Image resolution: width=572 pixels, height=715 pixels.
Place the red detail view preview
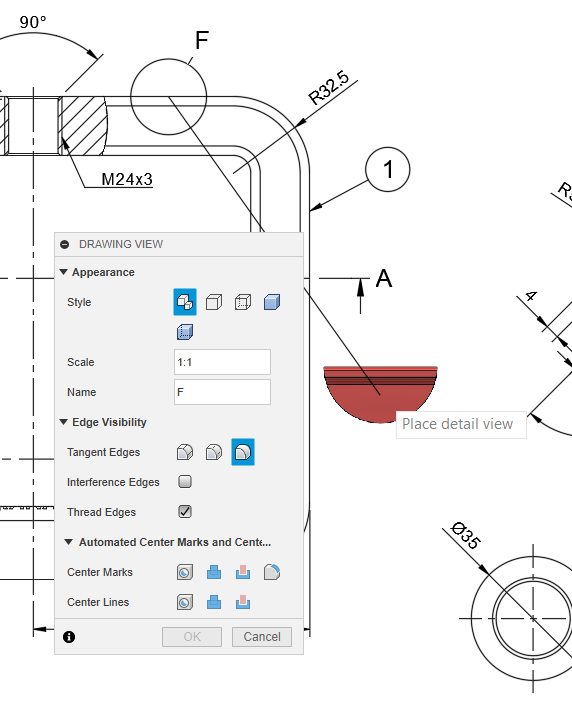(x=380, y=394)
